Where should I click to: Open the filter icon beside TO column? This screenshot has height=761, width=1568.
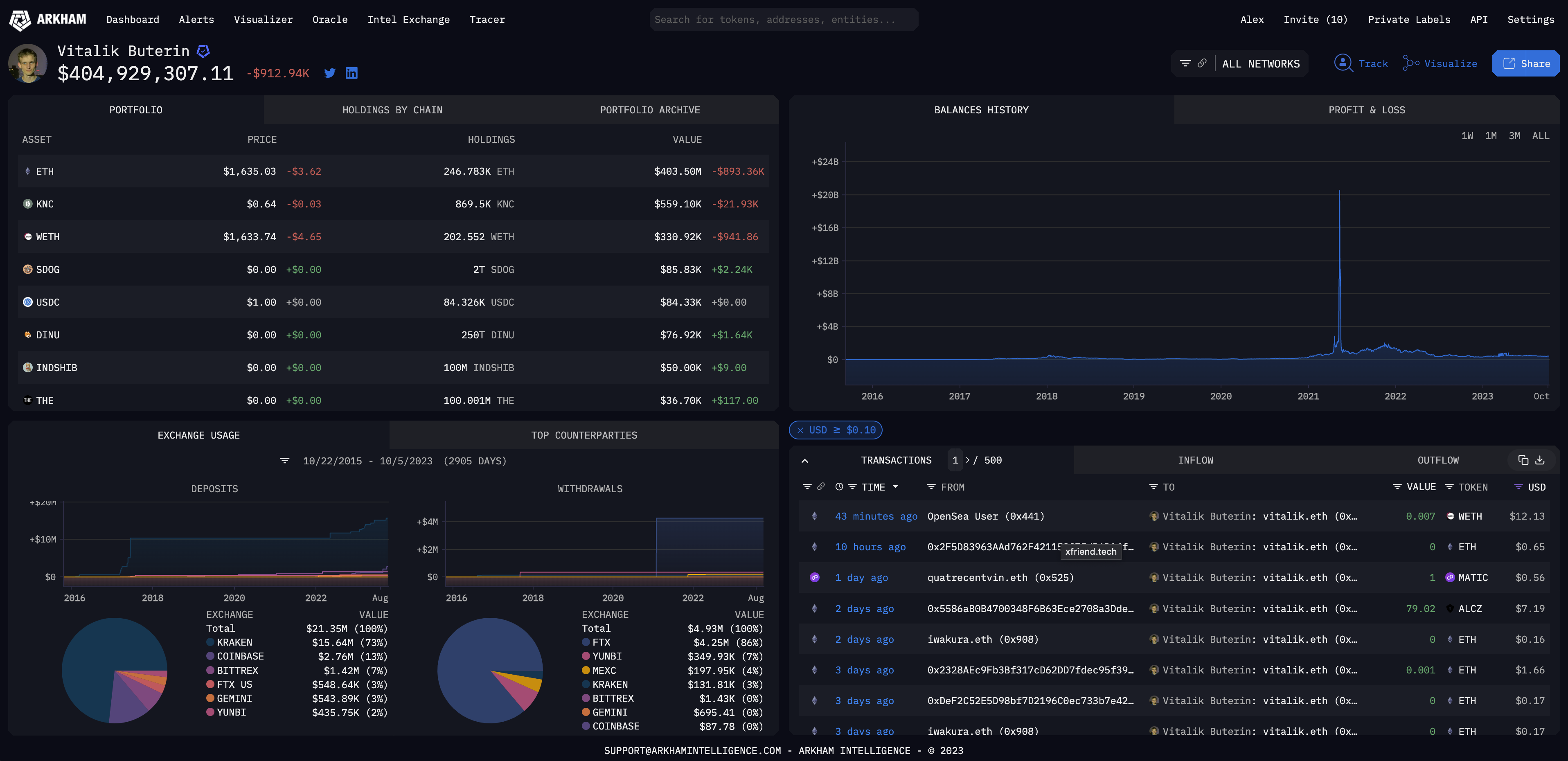(1153, 487)
